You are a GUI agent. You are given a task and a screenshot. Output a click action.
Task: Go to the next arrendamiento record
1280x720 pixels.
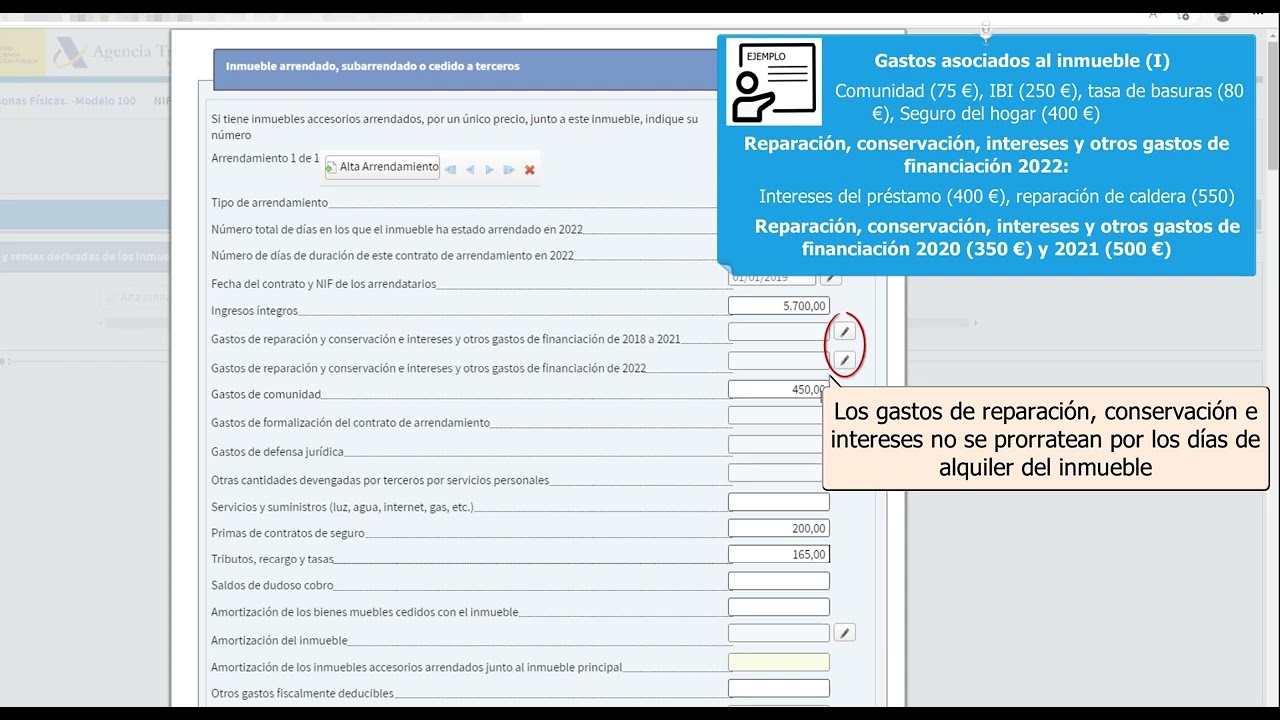click(x=490, y=170)
